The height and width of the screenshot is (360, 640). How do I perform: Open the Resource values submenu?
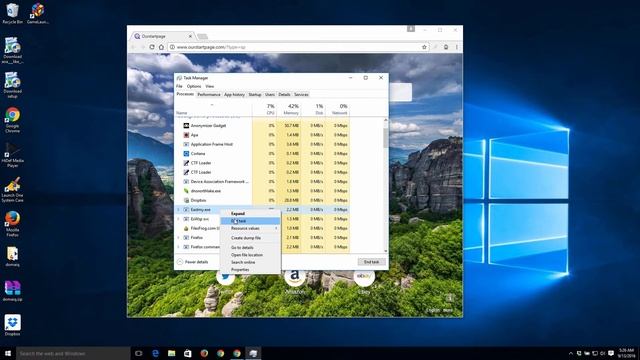(250, 228)
